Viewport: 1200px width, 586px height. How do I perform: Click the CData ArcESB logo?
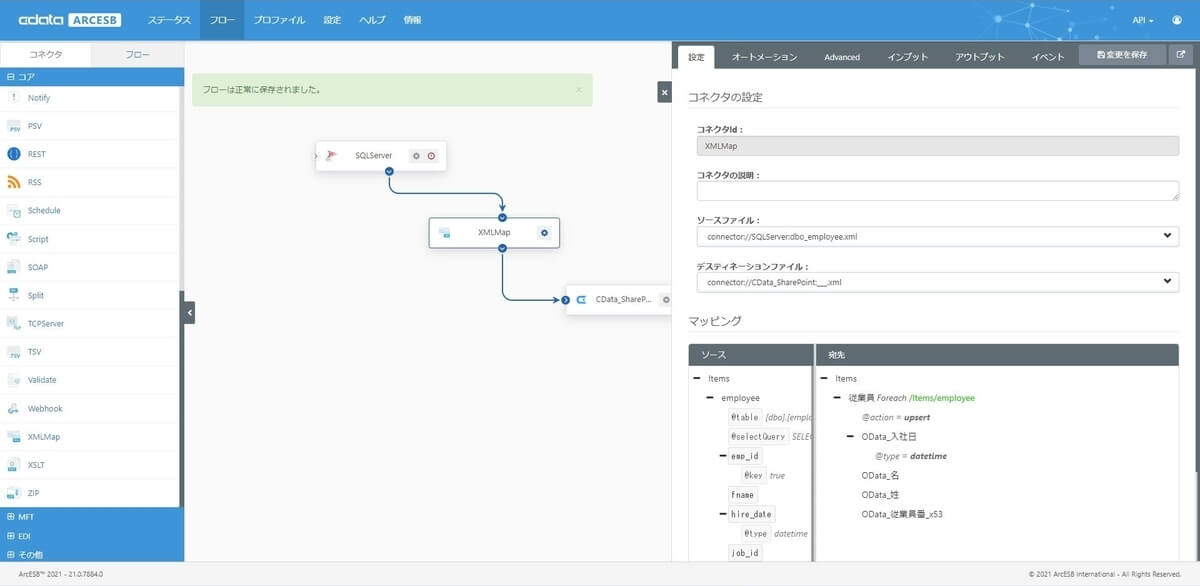69,20
